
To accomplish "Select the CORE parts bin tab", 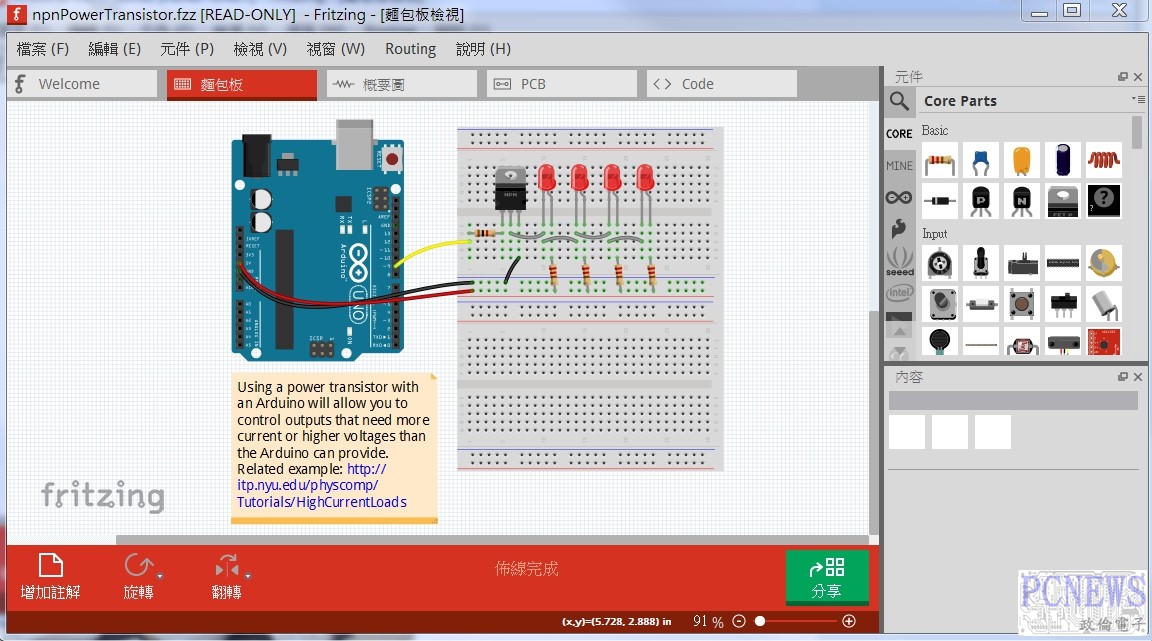I will [899, 134].
